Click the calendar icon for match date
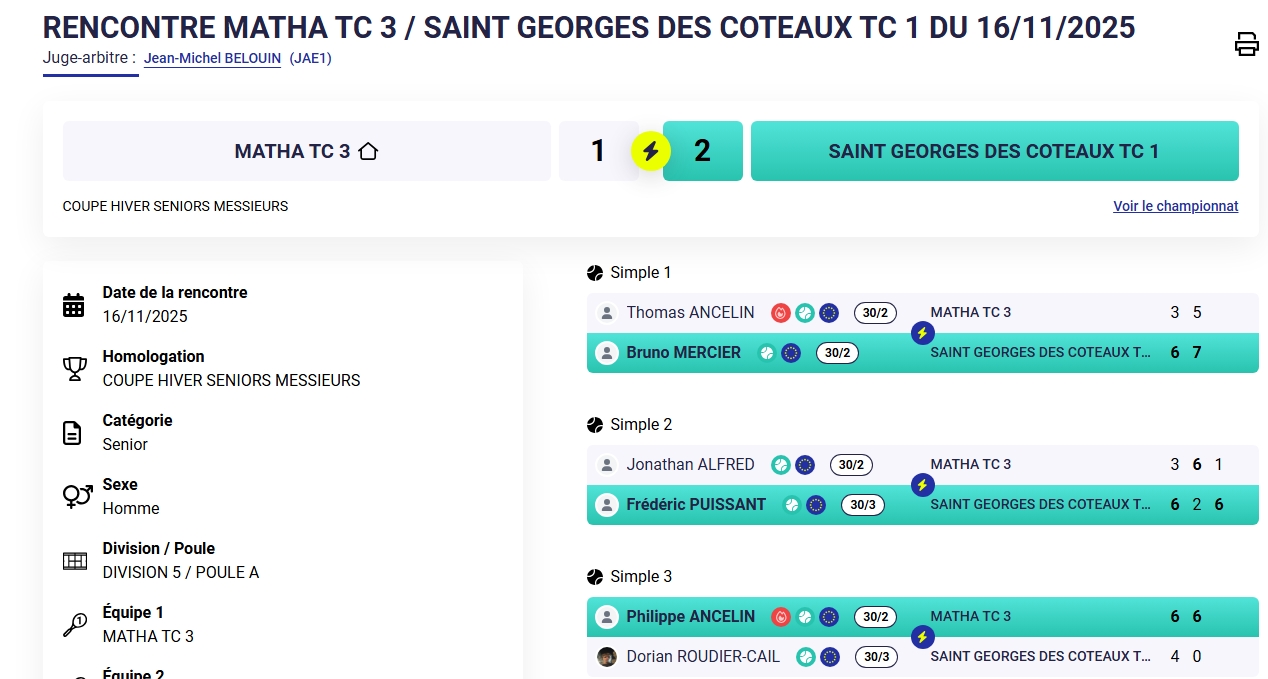 coord(74,305)
